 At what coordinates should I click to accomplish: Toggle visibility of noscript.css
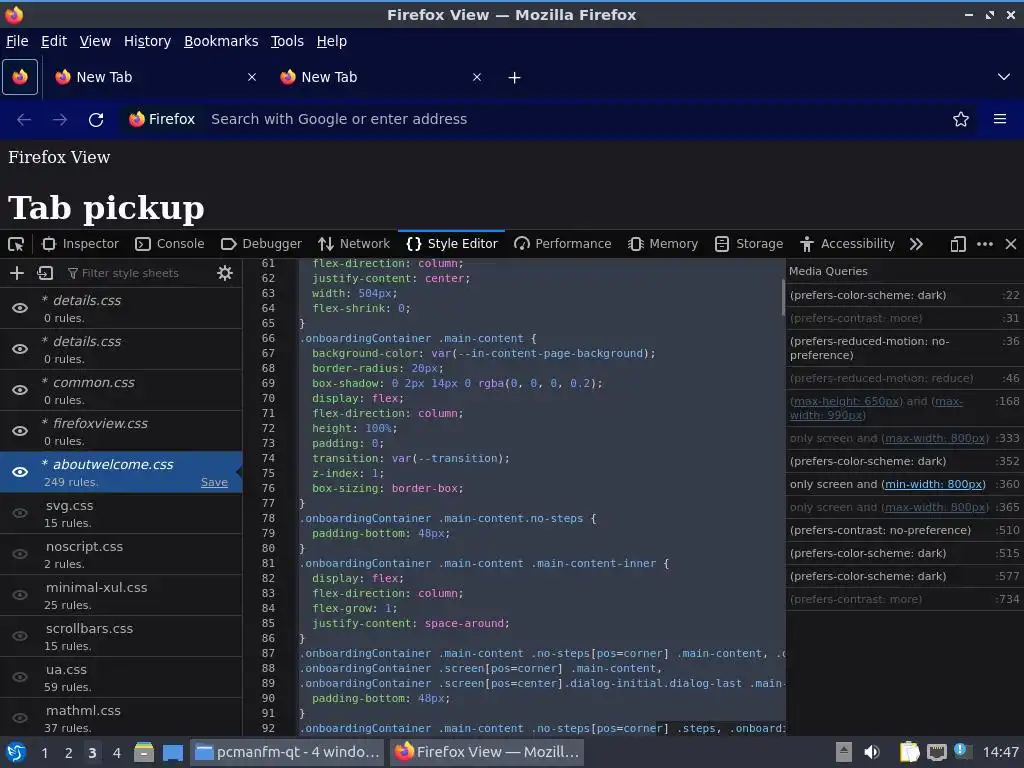20,554
